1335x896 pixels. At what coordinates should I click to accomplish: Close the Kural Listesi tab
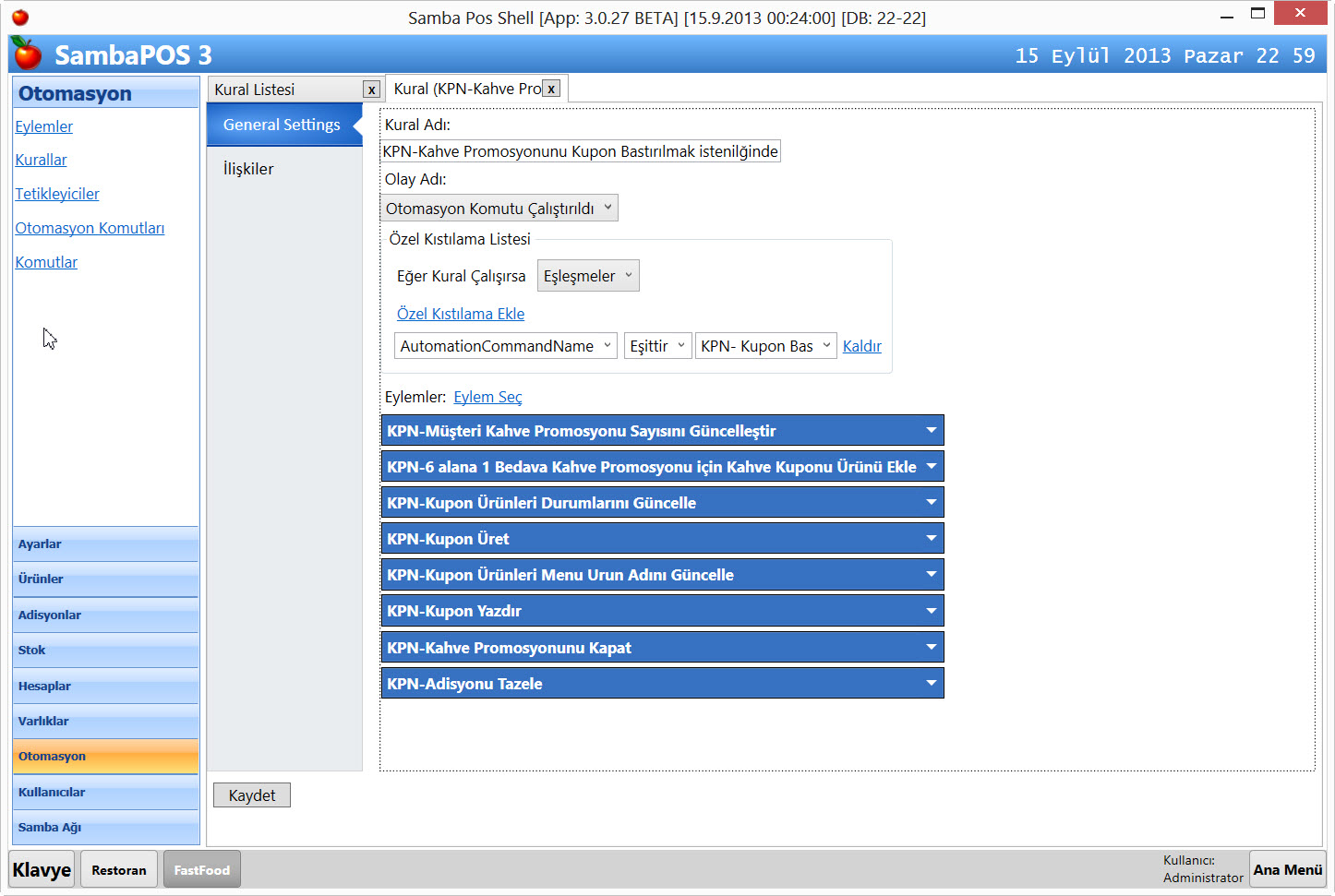click(x=371, y=90)
